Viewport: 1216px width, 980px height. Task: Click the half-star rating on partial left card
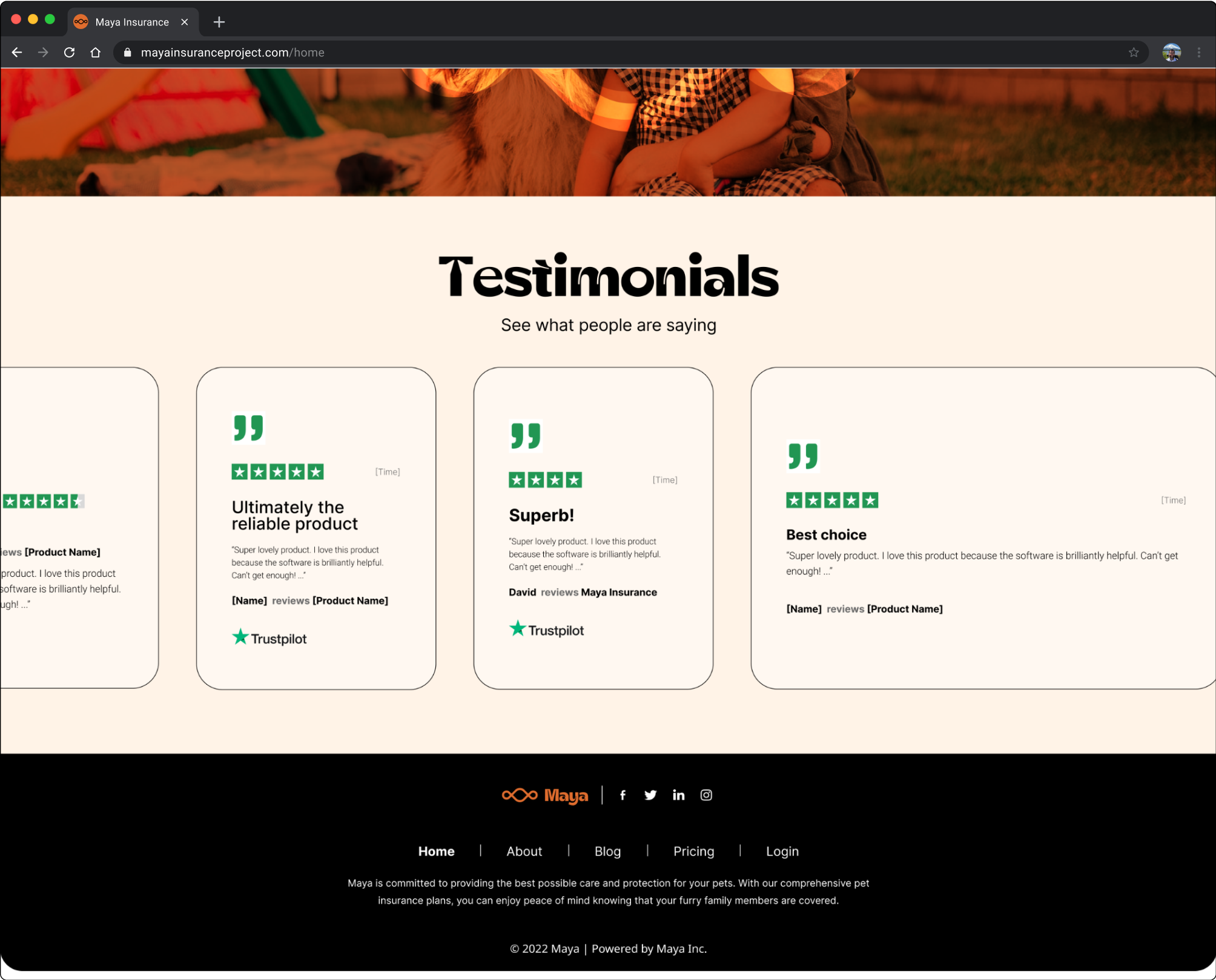coord(43,501)
